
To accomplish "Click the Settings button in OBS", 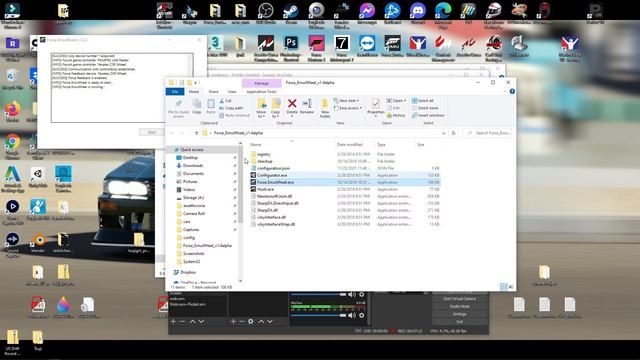I will coord(460,314).
